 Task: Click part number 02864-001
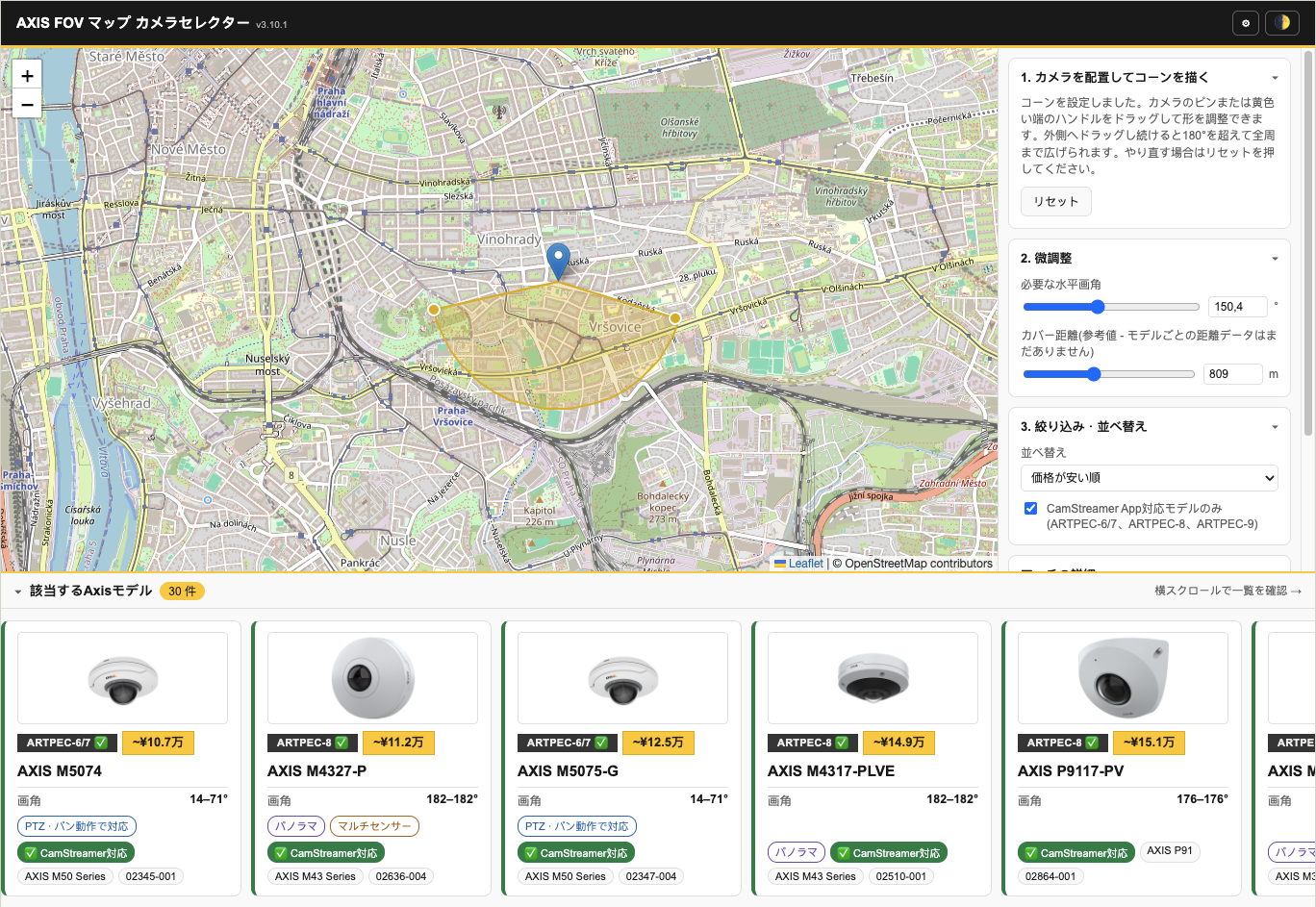click(1050, 876)
